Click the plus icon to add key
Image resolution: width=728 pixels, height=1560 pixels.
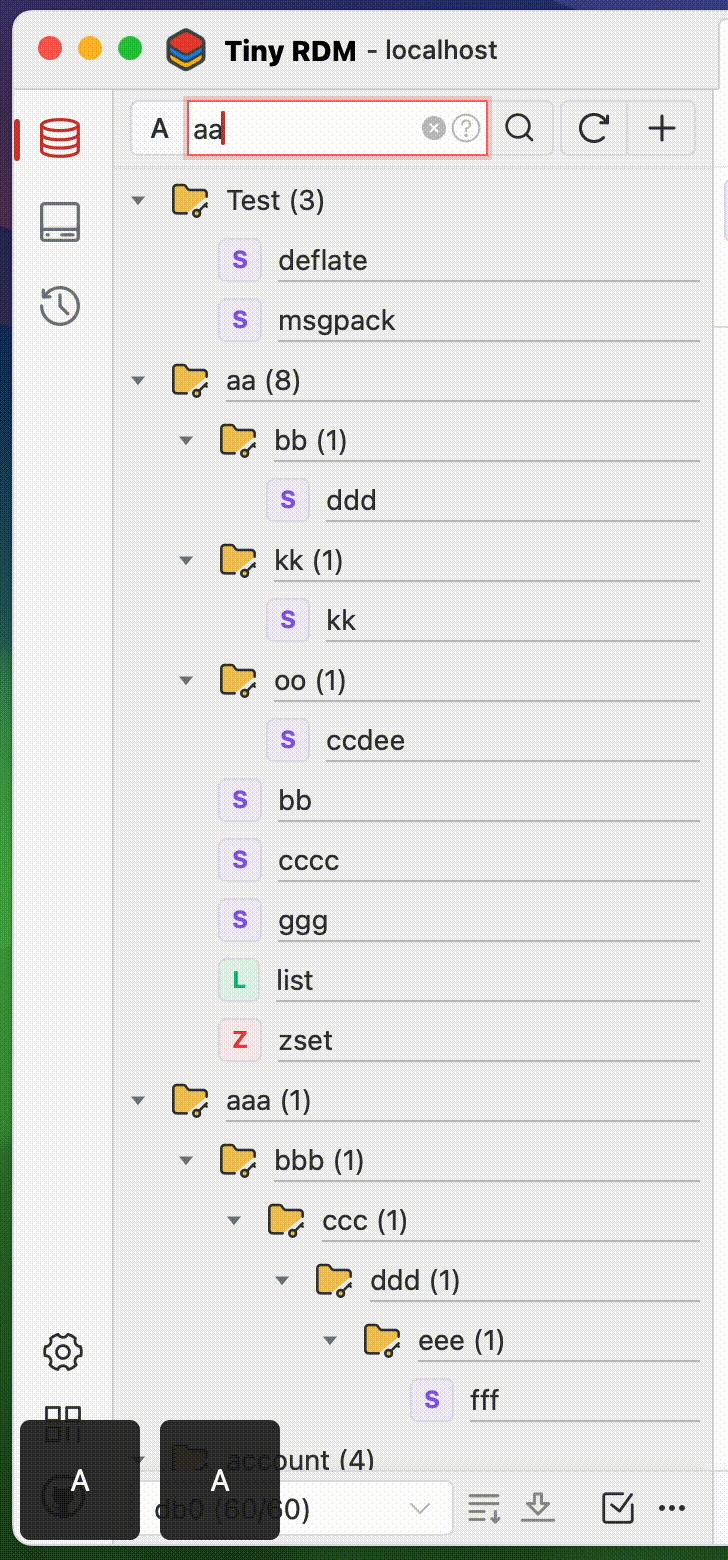point(662,129)
